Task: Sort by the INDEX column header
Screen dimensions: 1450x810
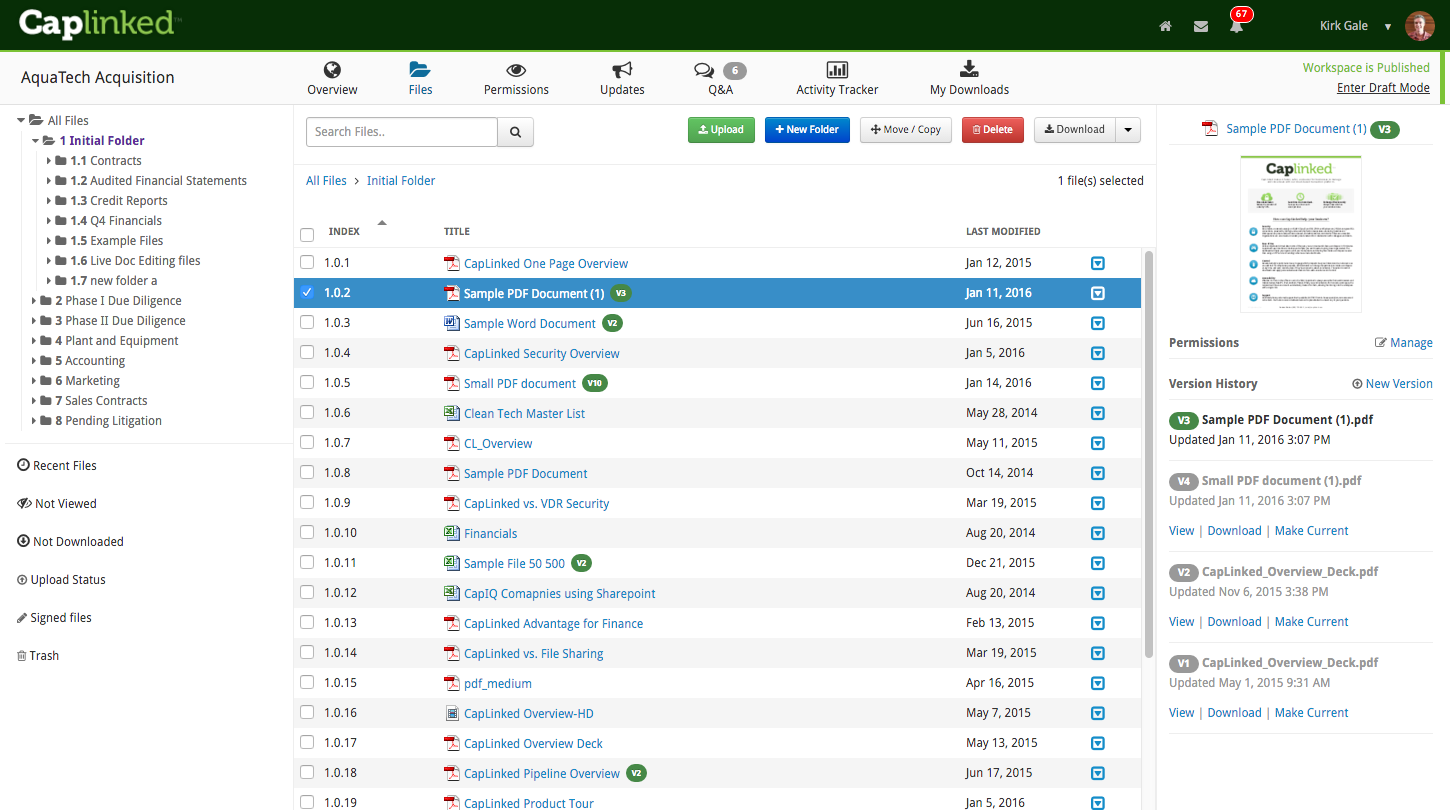Action: [344, 232]
